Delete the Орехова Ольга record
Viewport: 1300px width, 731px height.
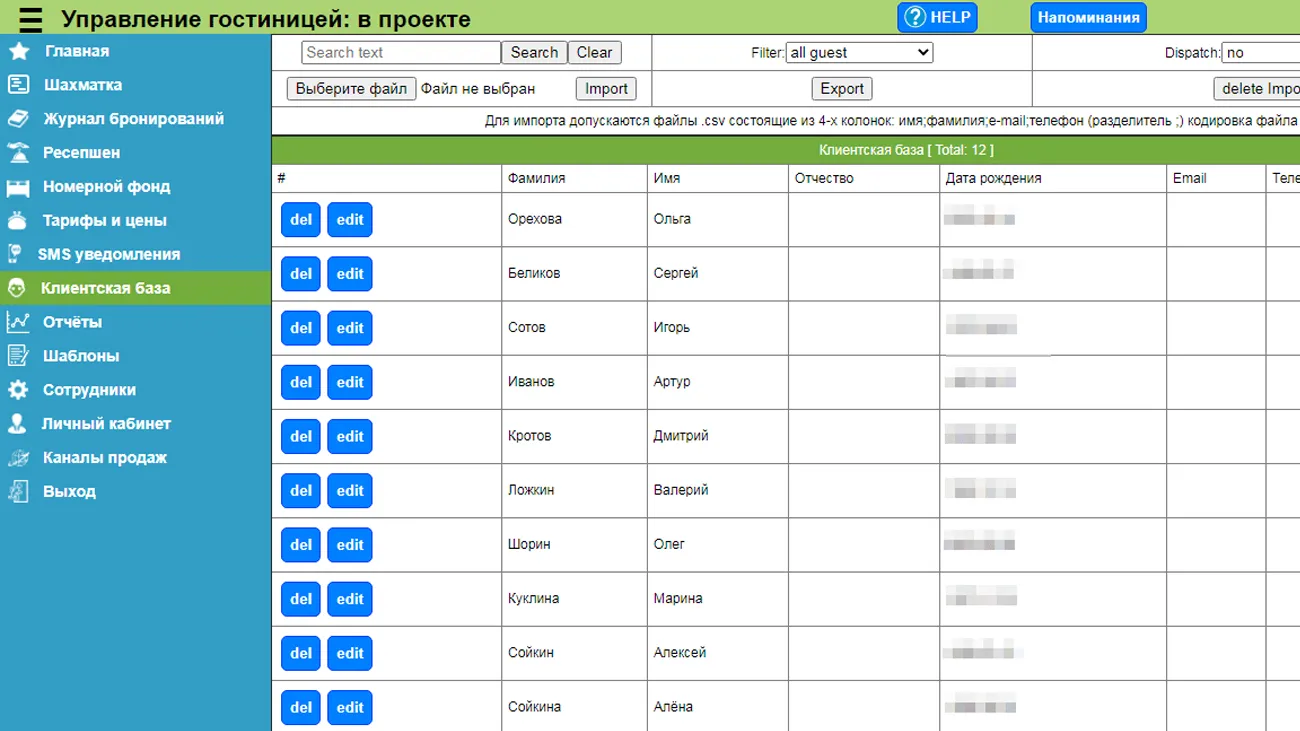click(301, 220)
